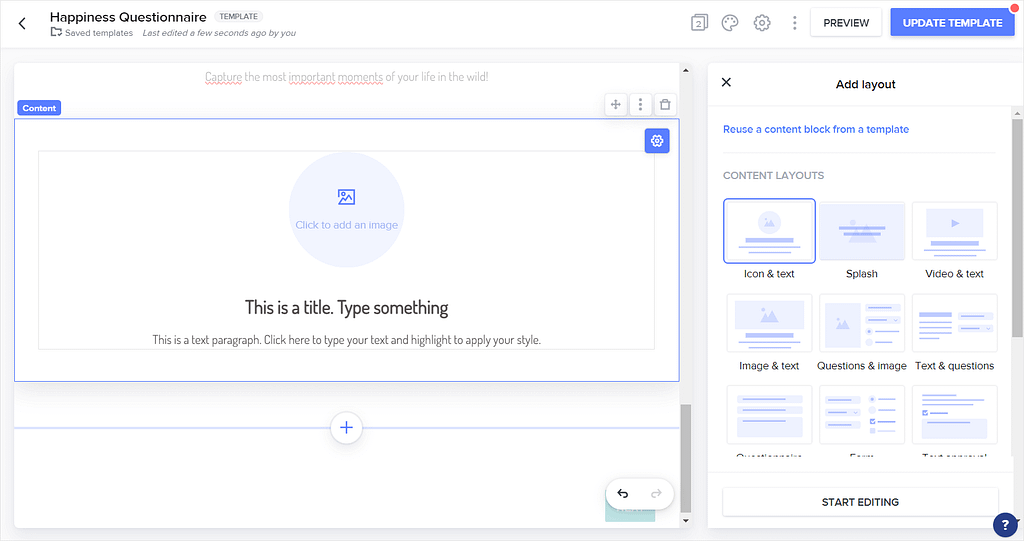The image size is (1024, 541).
Task: Move the content block with move handle
Action: pyautogui.click(x=615, y=105)
